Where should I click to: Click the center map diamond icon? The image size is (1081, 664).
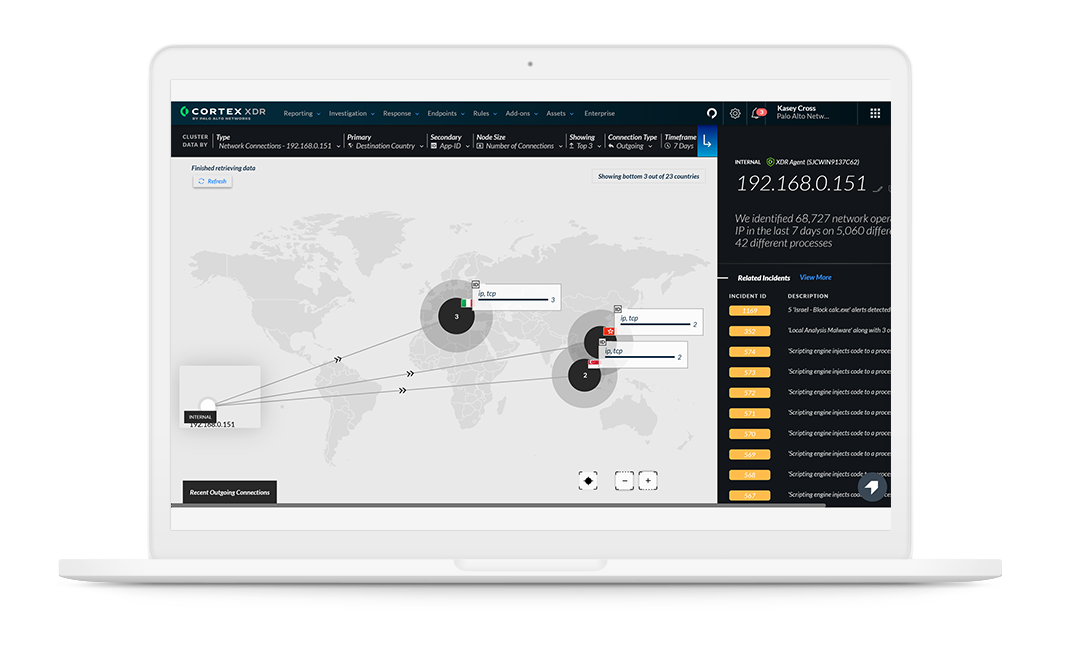pyautogui.click(x=588, y=480)
